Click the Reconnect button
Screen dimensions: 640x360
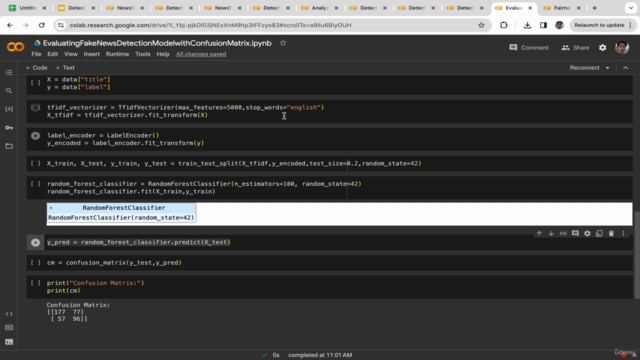click(x=584, y=68)
